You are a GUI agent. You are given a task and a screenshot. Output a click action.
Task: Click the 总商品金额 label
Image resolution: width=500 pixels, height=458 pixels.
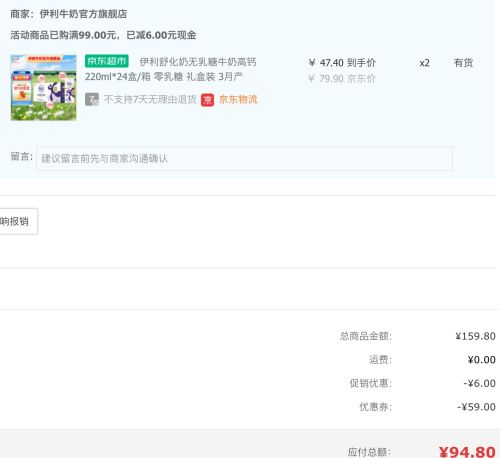(x=366, y=336)
